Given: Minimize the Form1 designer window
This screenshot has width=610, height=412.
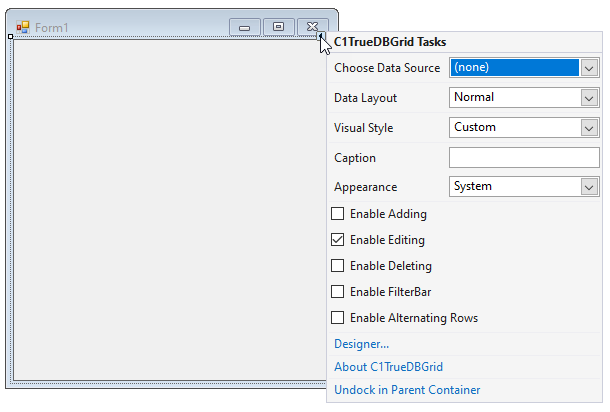Looking at the screenshot, I should [244, 27].
